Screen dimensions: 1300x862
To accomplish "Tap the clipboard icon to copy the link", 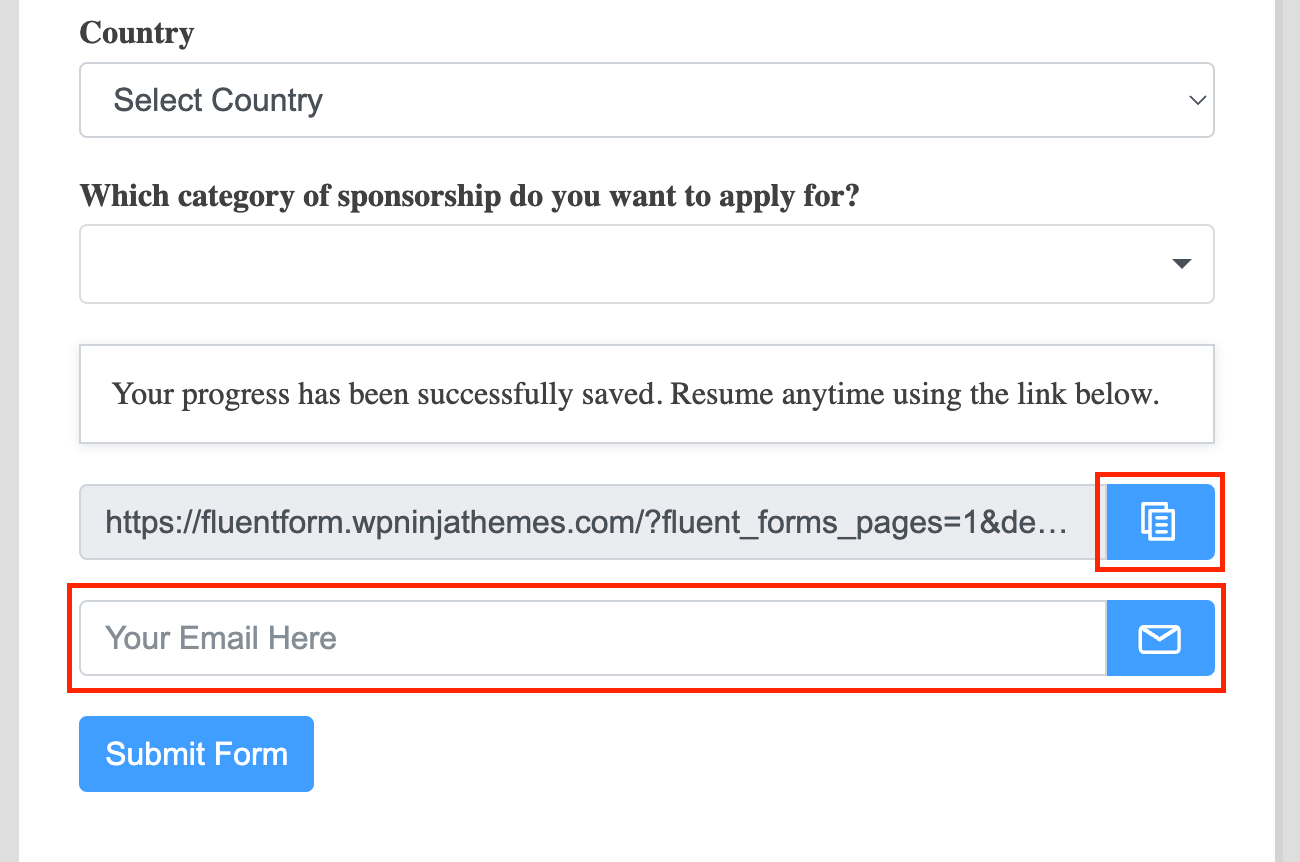I will 1159,522.
